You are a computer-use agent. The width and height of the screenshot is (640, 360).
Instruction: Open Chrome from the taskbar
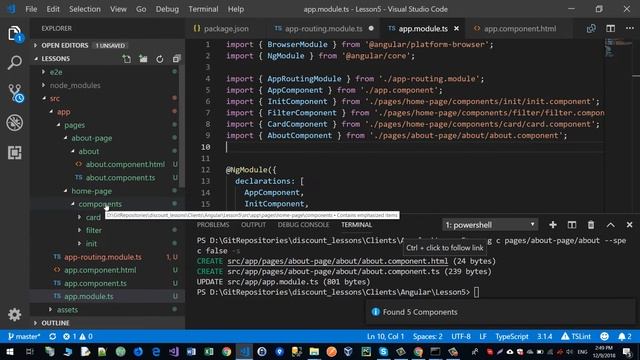(x=227, y=351)
